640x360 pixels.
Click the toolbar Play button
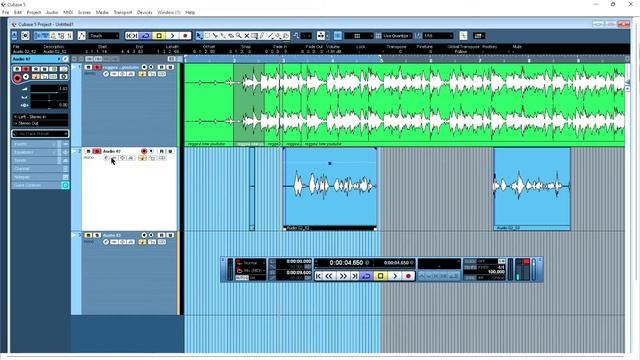[x=172, y=36]
